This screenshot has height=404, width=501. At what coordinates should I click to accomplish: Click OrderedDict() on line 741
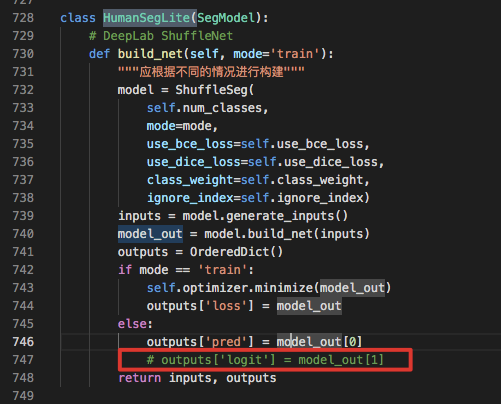point(236,252)
